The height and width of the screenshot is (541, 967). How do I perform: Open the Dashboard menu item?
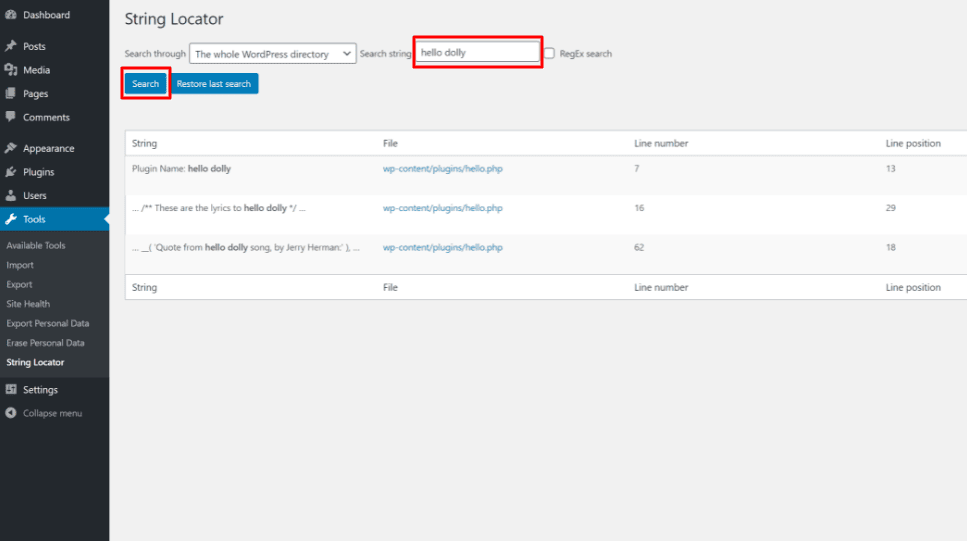coord(46,15)
